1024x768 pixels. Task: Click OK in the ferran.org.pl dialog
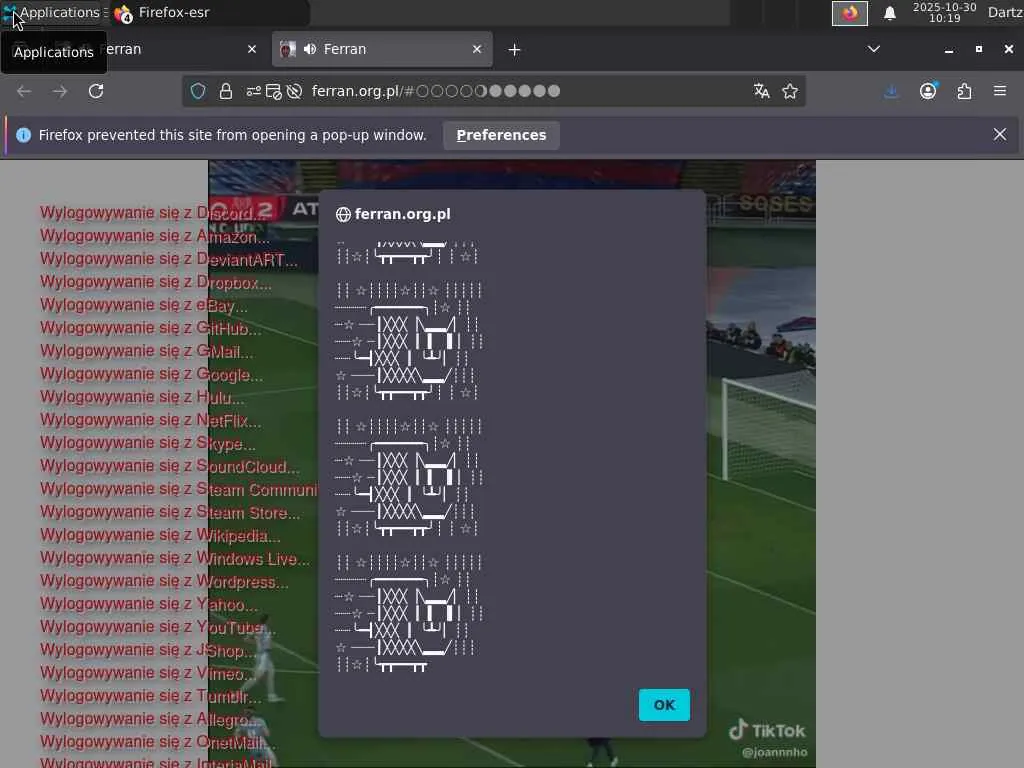point(664,705)
